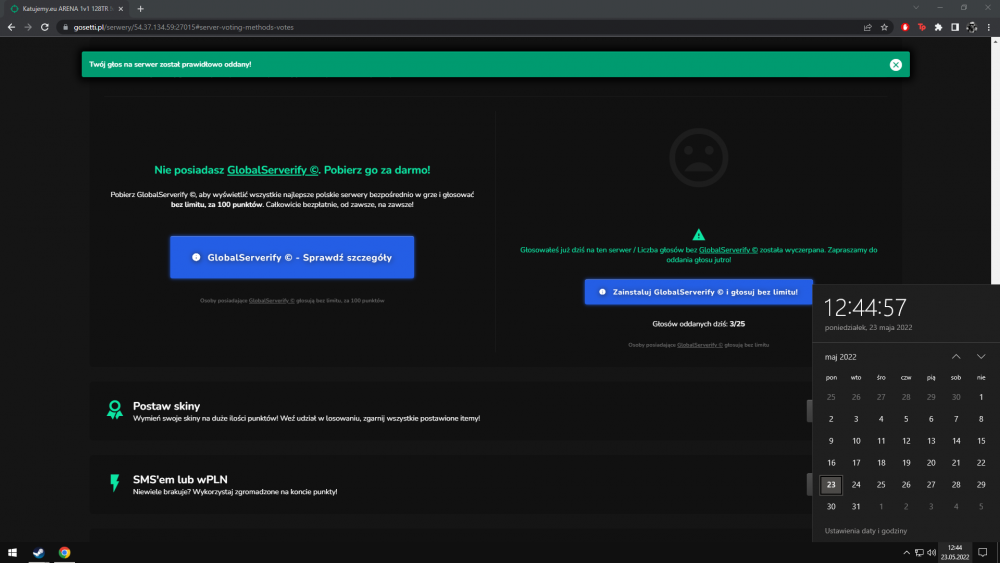
Task: Click maj 2022 calendar header
Action: [840, 357]
